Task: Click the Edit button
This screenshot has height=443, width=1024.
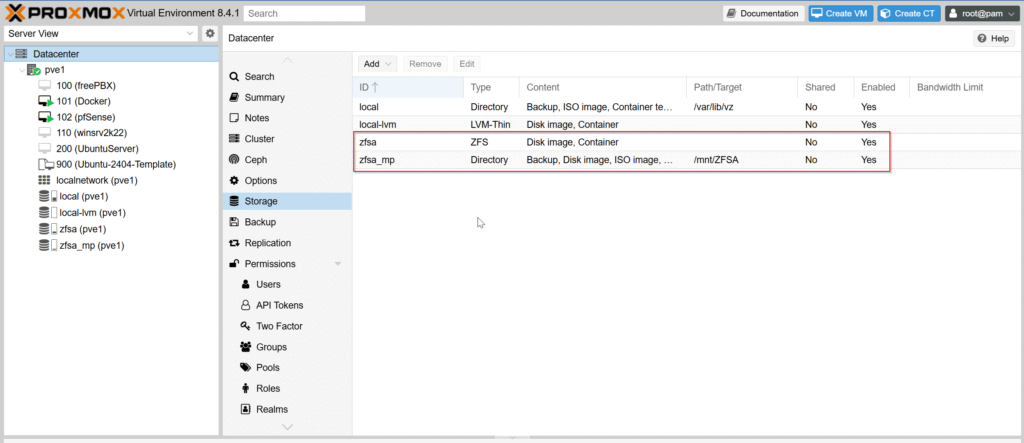Action: [x=466, y=64]
